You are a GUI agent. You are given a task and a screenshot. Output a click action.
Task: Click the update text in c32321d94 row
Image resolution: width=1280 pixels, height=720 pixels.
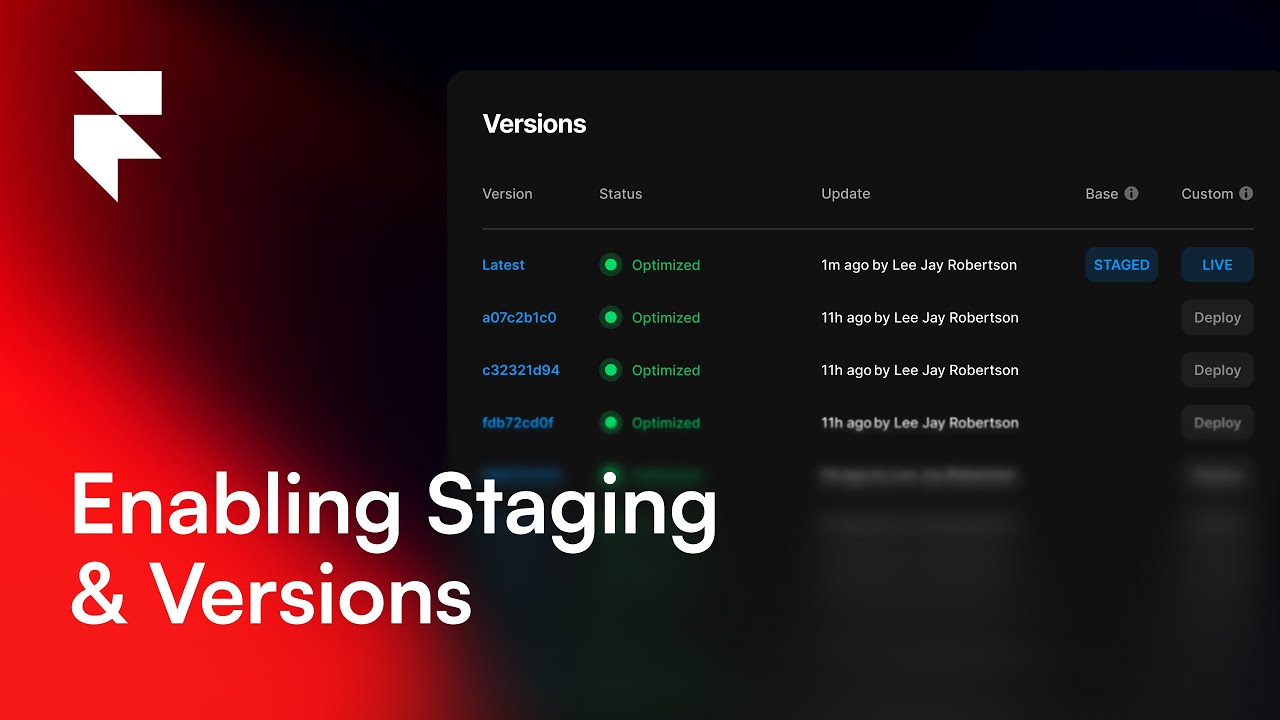coord(920,370)
